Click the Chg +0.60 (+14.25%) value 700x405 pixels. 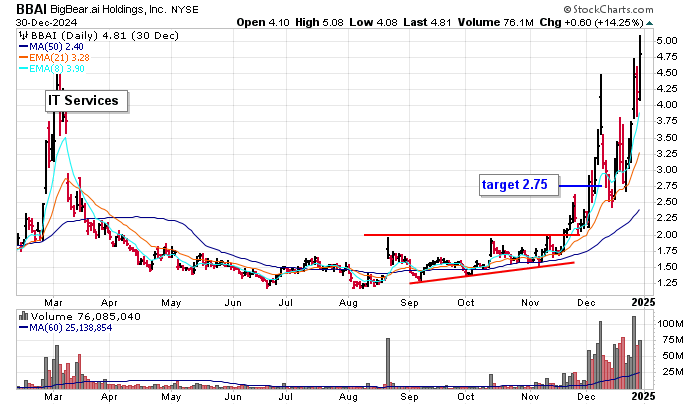click(592, 22)
